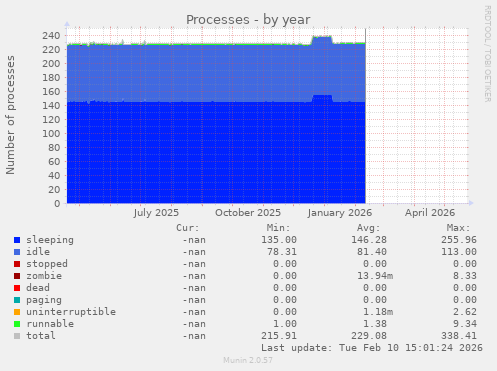This screenshot has width=497, height=371.
Task: Click the 'idle' legend label
Action: (38, 252)
